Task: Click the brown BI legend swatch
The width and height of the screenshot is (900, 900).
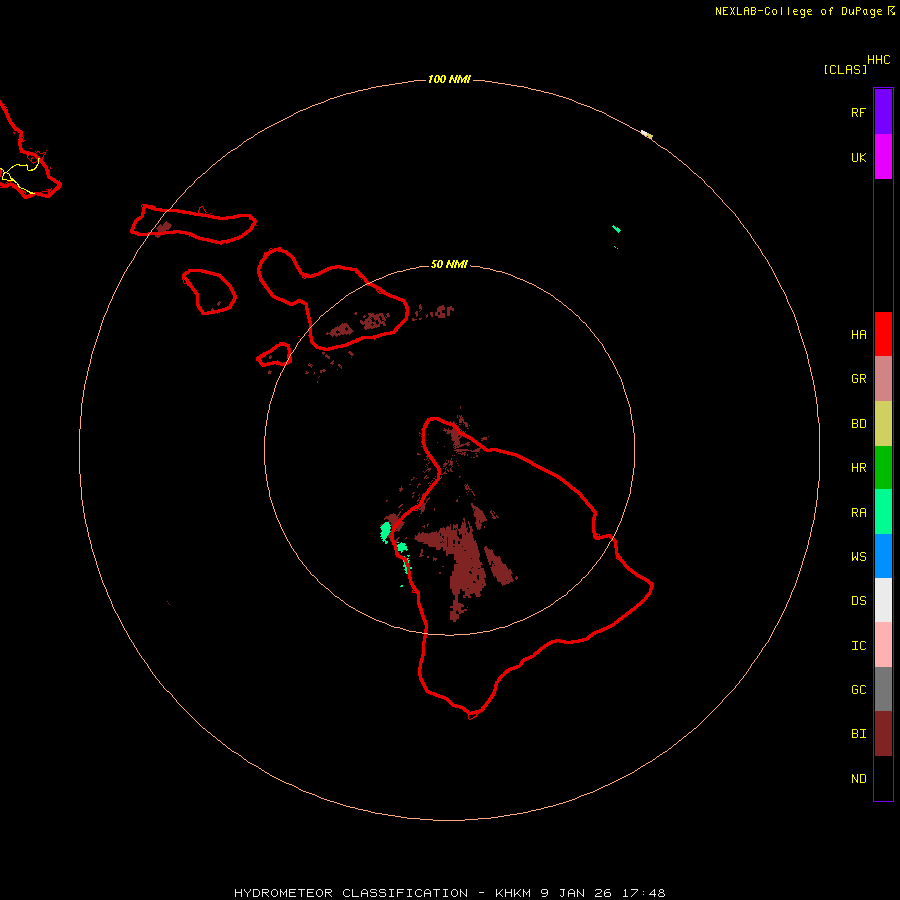Action: (883, 734)
